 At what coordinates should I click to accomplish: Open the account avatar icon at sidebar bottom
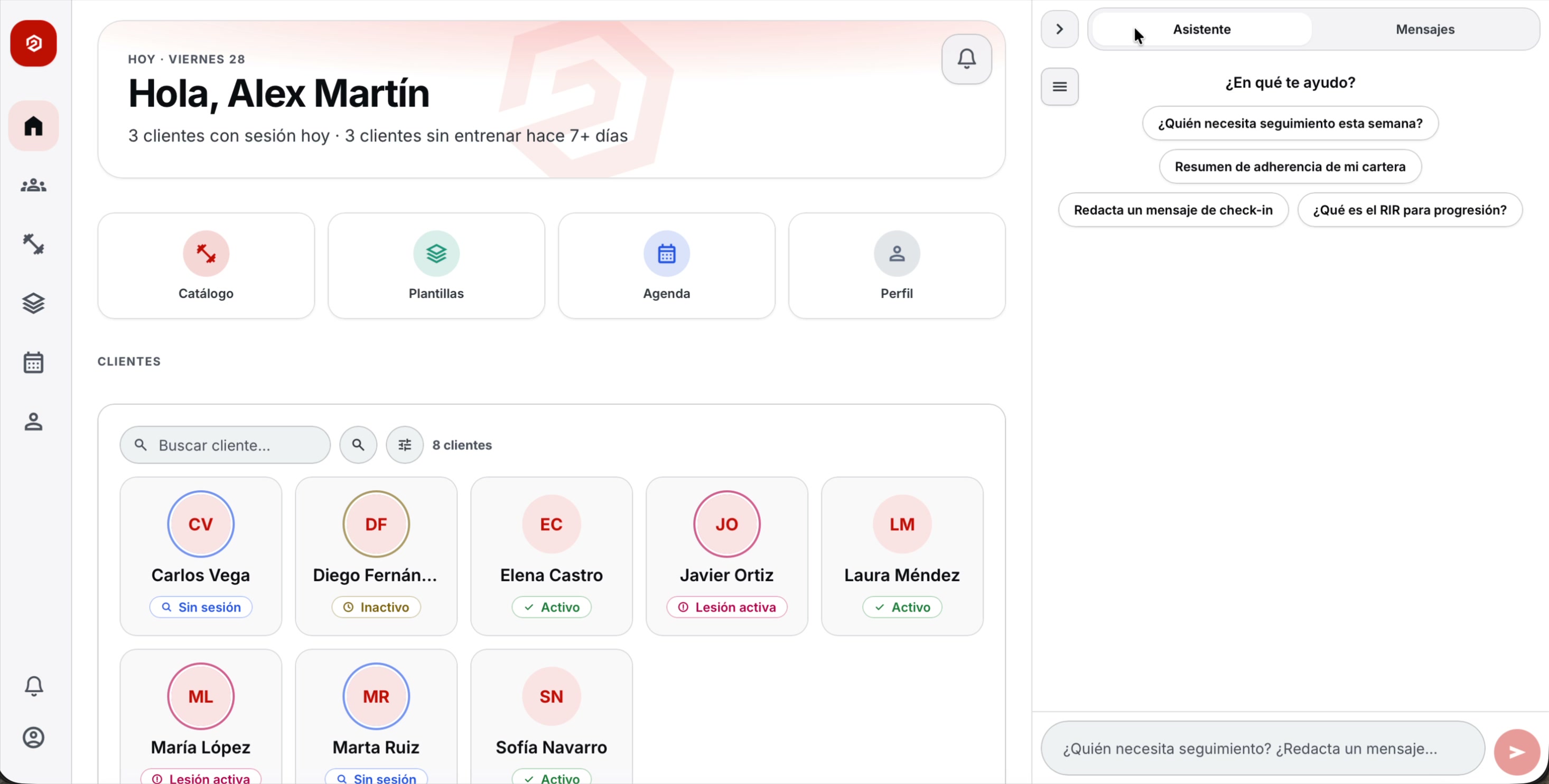[x=33, y=737]
